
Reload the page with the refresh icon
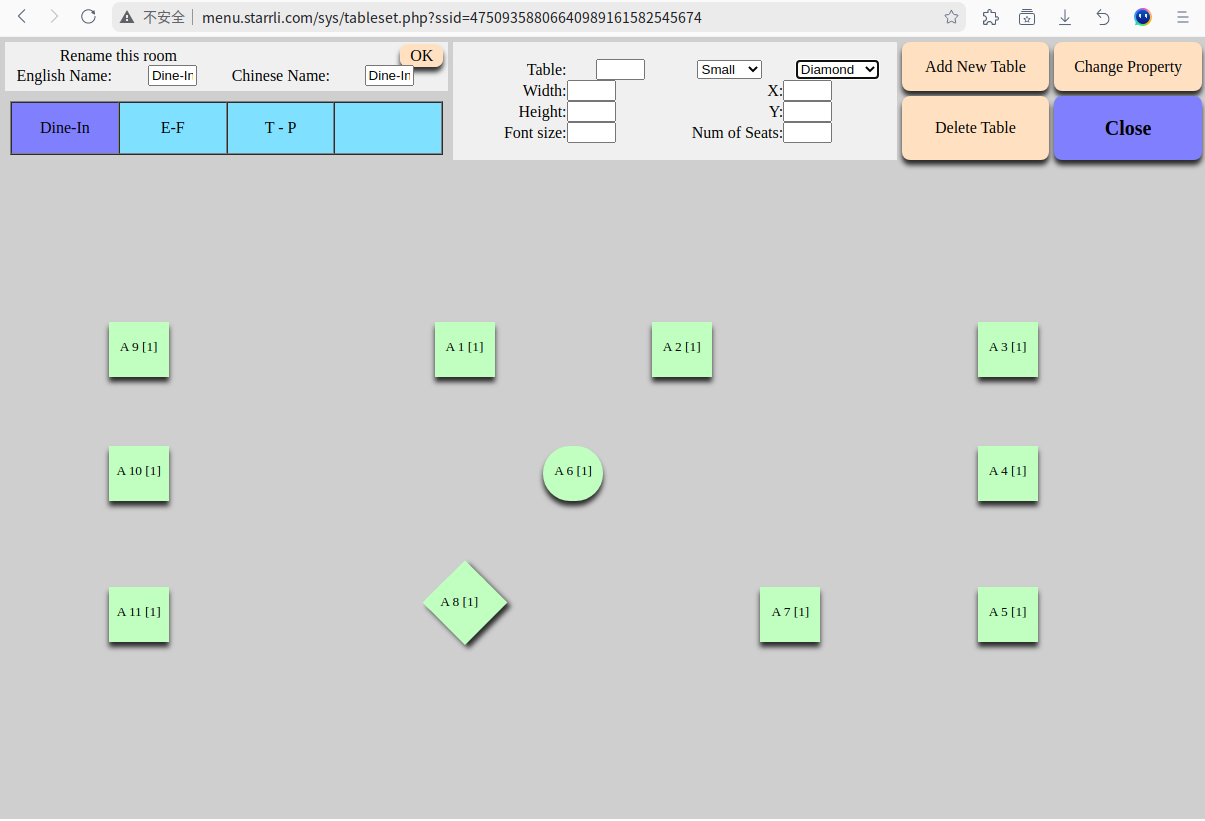tap(88, 17)
